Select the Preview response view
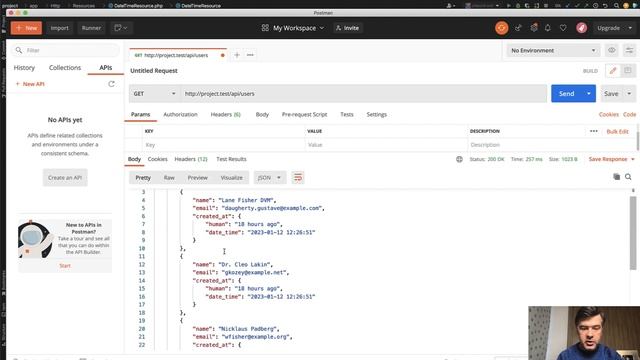Screen dimensions: 640x360 (198, 178)
